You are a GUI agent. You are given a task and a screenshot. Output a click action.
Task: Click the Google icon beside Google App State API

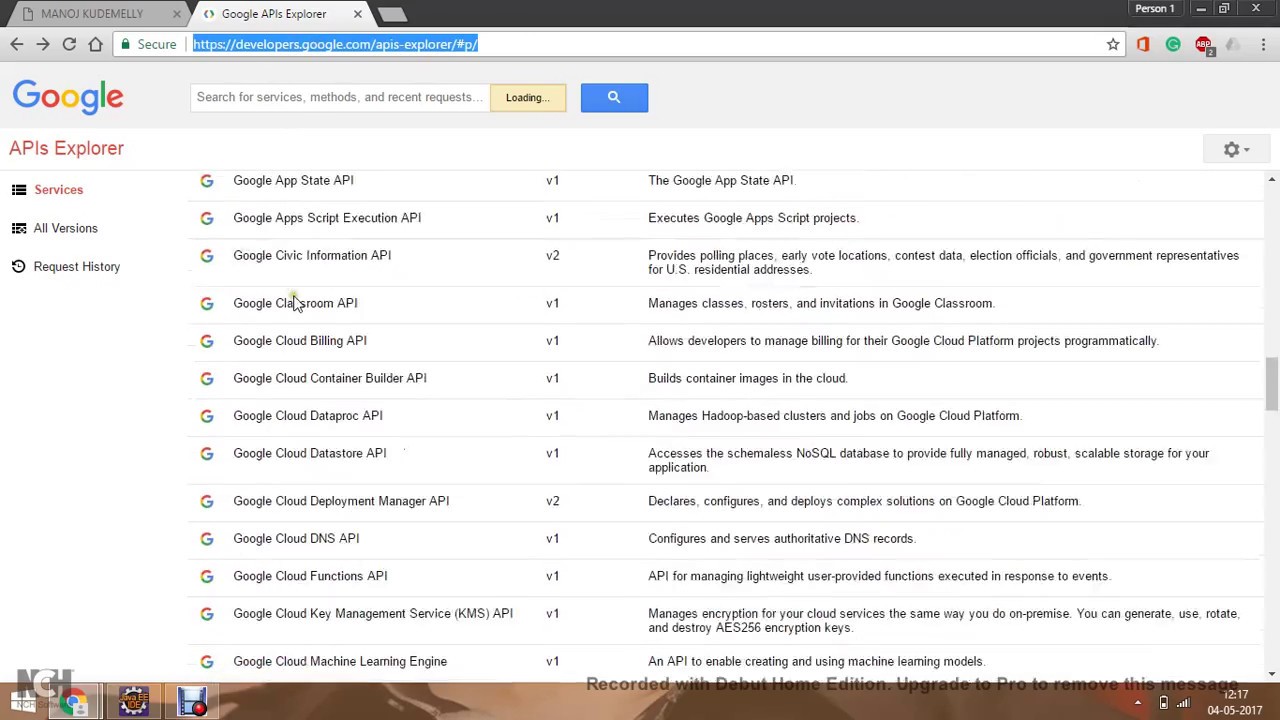tap(207, 180)
